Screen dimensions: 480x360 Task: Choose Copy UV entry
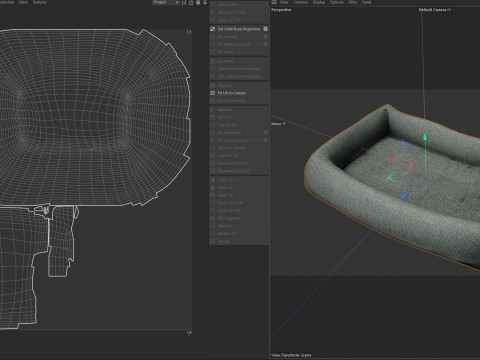pyautogui.click(x=239, y=180)
